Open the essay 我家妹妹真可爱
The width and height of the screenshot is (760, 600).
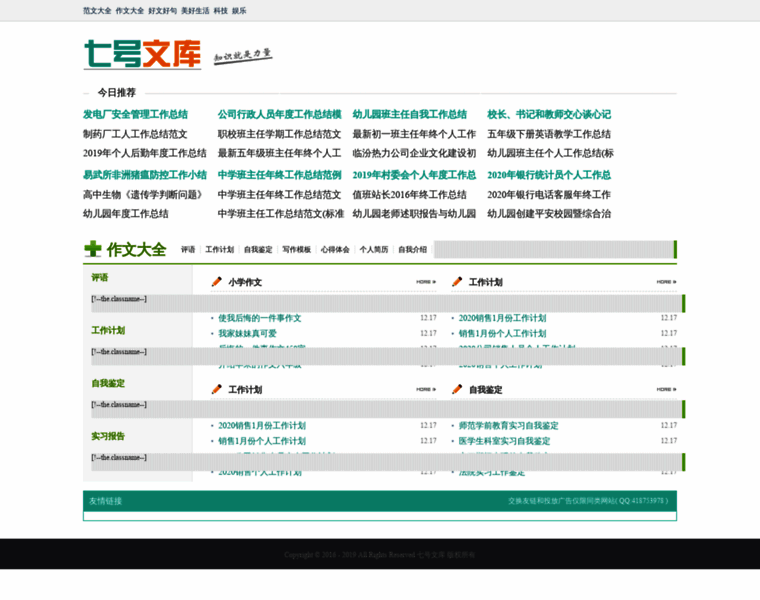(248, 333)
